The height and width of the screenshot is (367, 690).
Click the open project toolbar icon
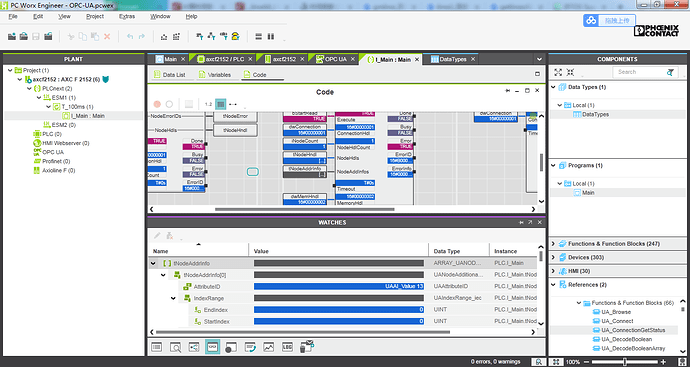[x=24, y=37]
